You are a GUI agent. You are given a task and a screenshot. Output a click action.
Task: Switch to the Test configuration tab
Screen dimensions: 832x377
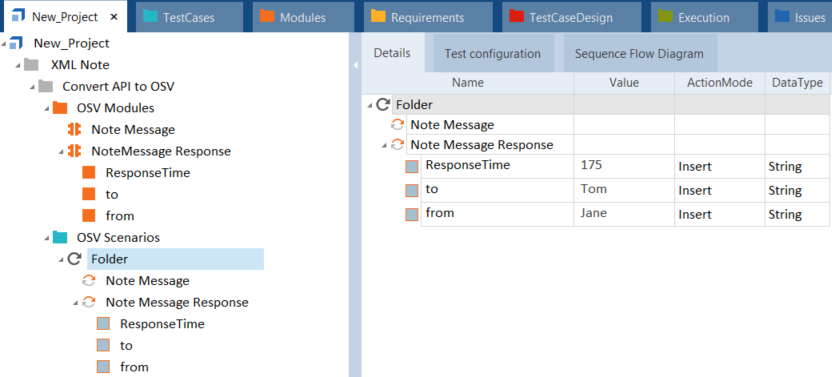[492, 54]
